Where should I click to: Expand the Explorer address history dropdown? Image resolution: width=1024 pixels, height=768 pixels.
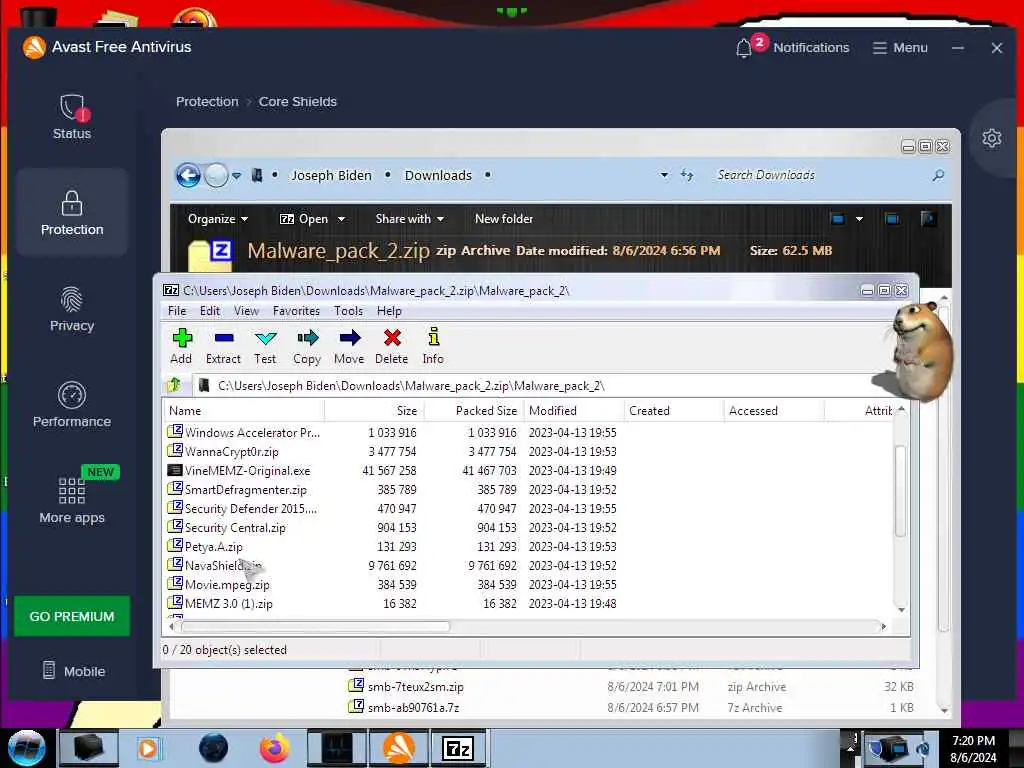click(x=664, y=175)
